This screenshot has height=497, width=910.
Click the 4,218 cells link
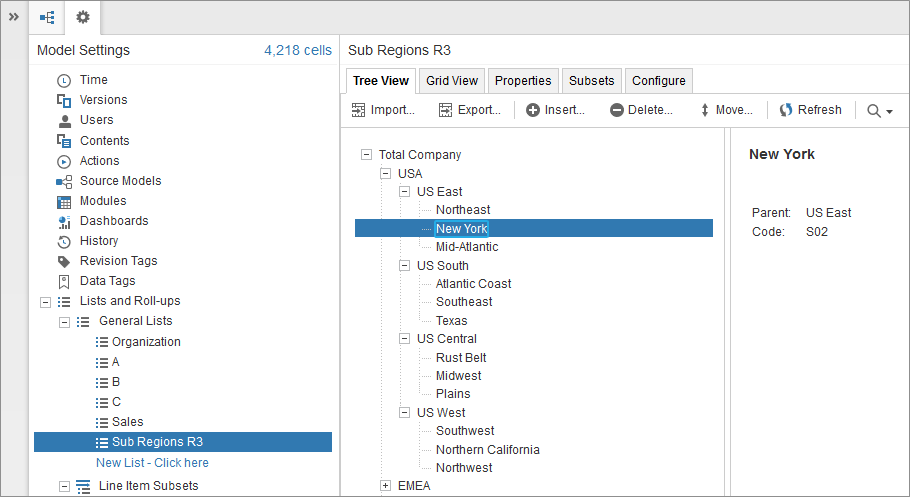[298, 51]
